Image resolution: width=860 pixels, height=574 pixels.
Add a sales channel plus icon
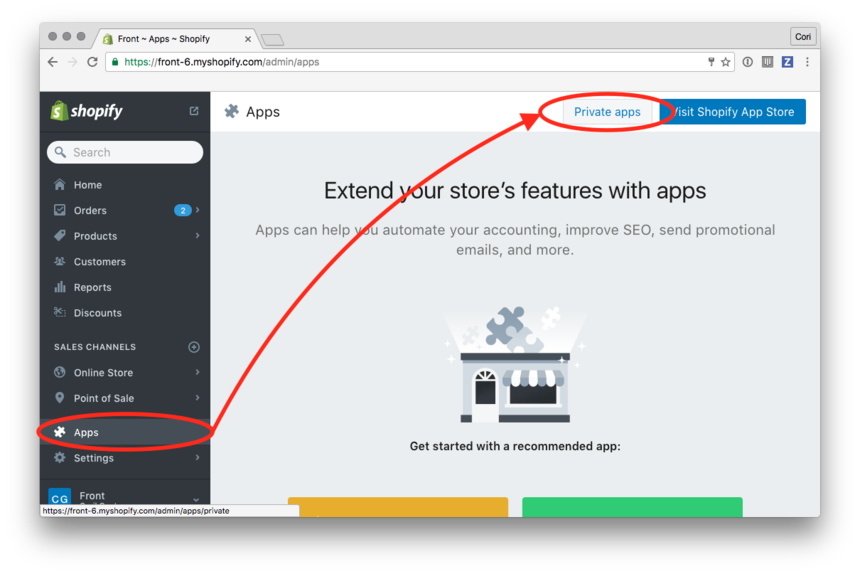click(x=194, y=346)
